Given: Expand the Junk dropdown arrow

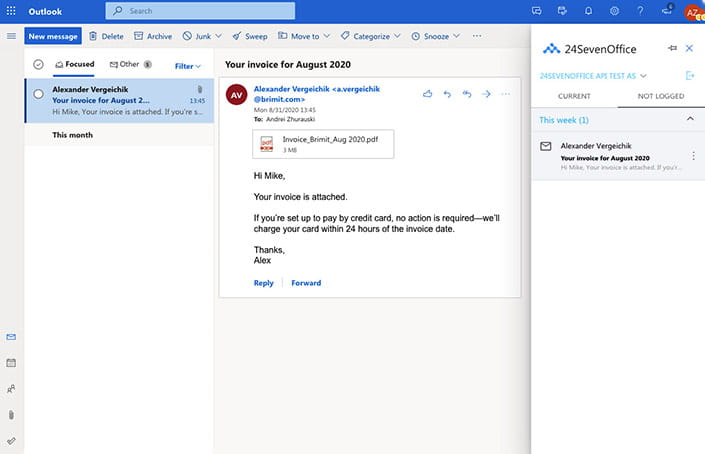Looking at the screenshot, I should point(219,36).
